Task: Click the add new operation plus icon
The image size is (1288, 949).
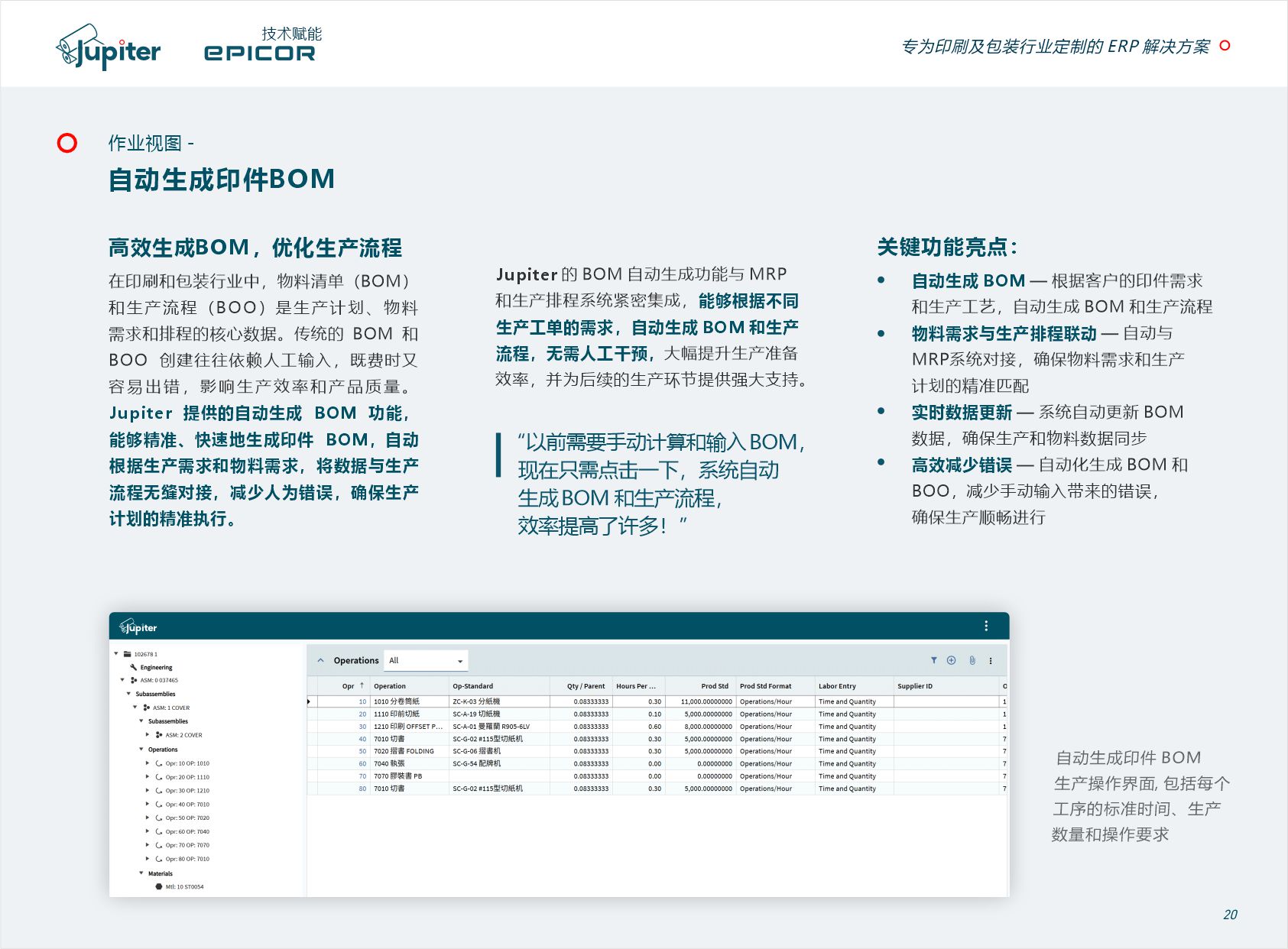Action: click(x=952, y=660)
